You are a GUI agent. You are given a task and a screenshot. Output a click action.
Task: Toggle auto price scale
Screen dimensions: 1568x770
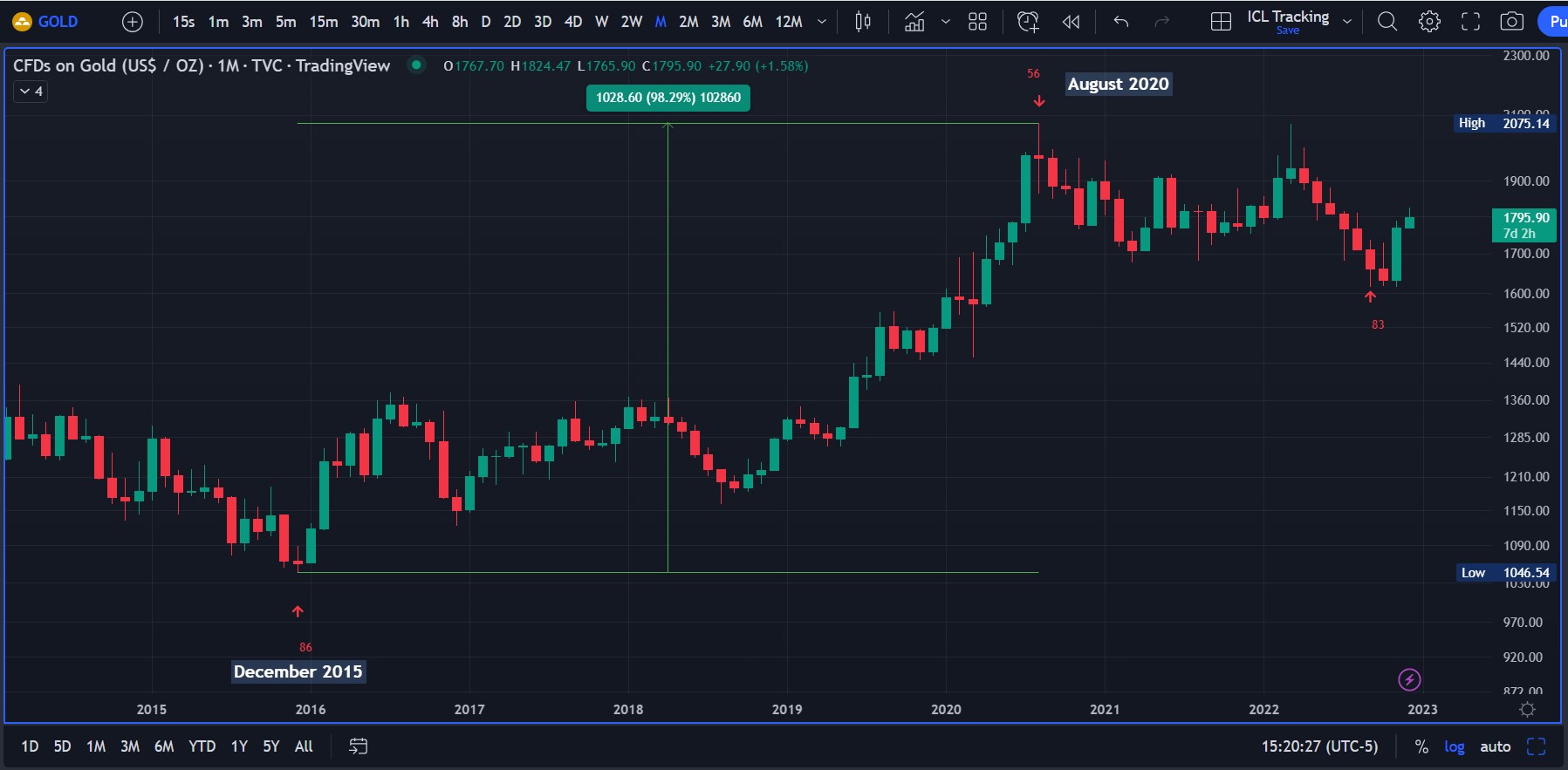pyautogui.click(x=1496, y=746)
